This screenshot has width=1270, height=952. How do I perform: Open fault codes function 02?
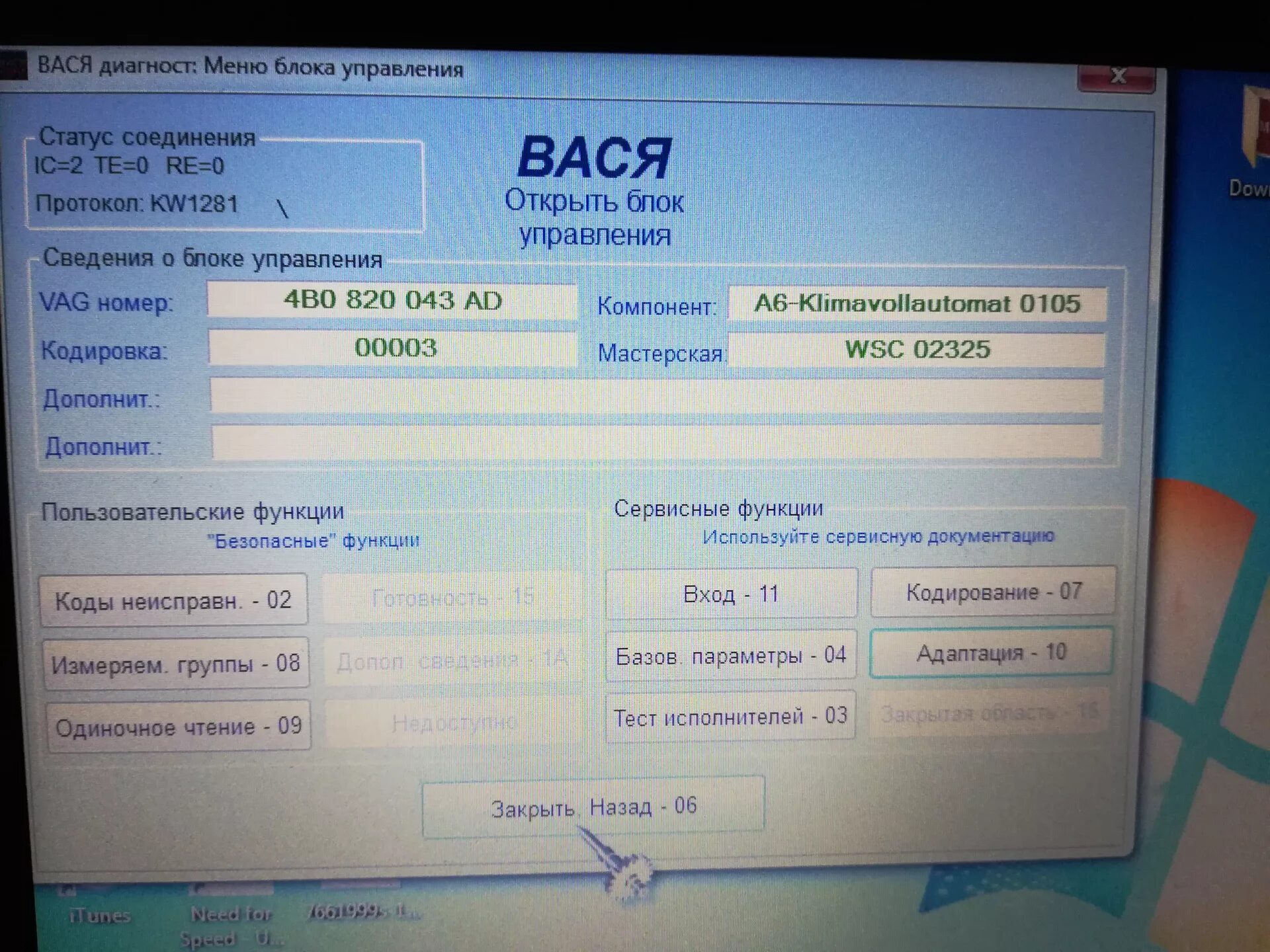tap(173, 600)
